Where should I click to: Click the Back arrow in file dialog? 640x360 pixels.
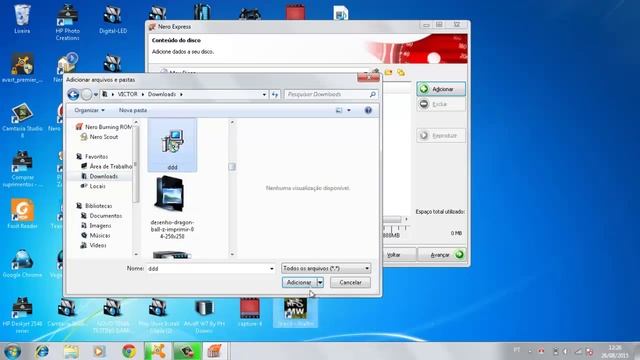pos(73,95)
